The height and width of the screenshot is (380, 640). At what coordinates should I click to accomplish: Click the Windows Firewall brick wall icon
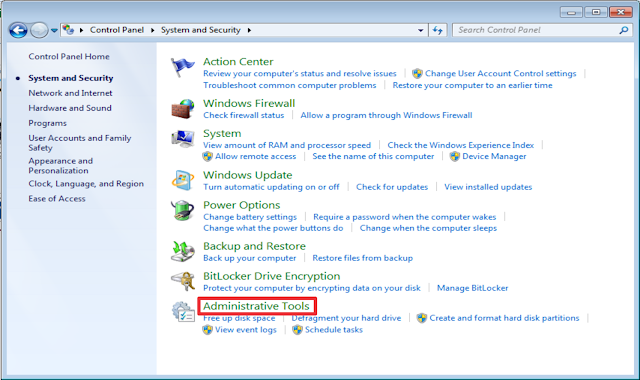[x=182, y=109]
